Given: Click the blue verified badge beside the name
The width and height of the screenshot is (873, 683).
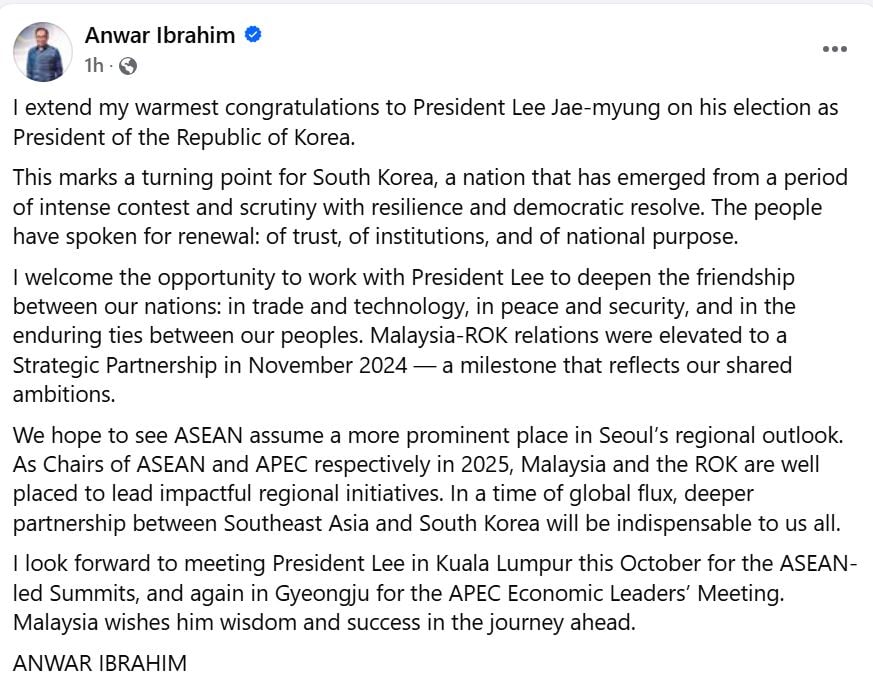Looking at the screenshot, I should pyautogui.click(x=253, y=35).
